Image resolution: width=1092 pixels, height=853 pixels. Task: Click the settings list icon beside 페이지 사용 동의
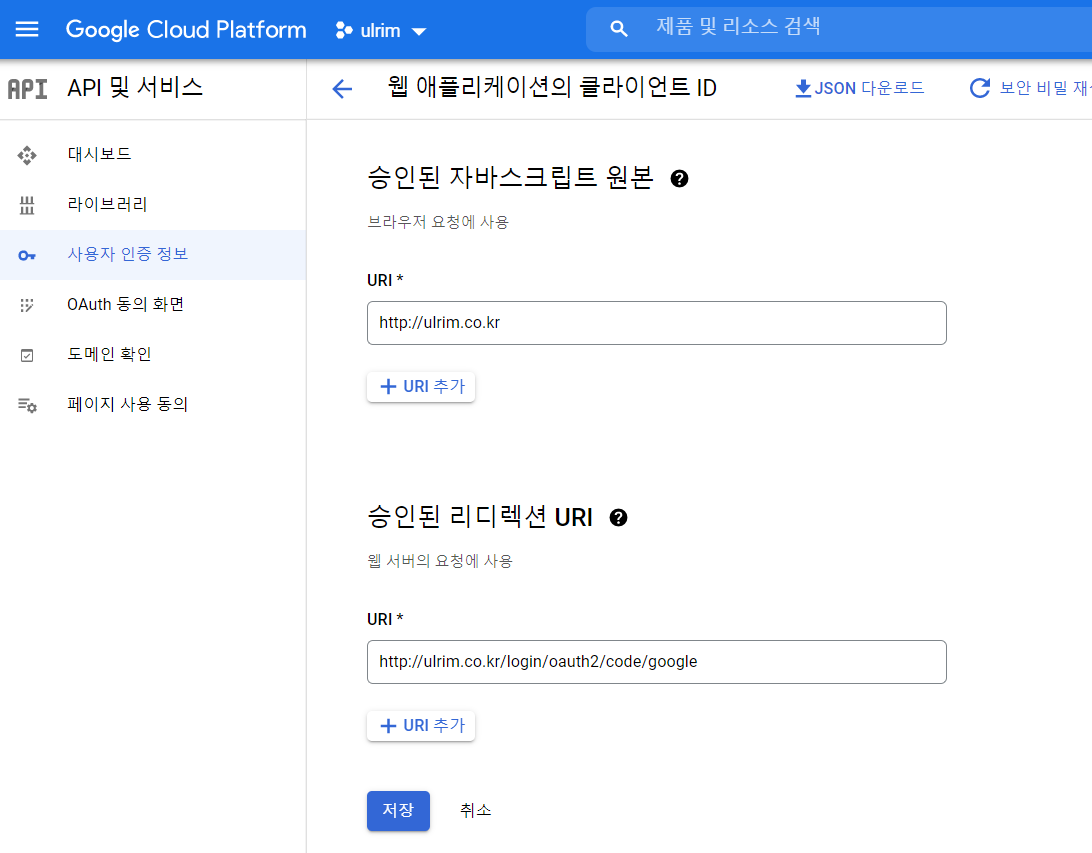[27, 405]
